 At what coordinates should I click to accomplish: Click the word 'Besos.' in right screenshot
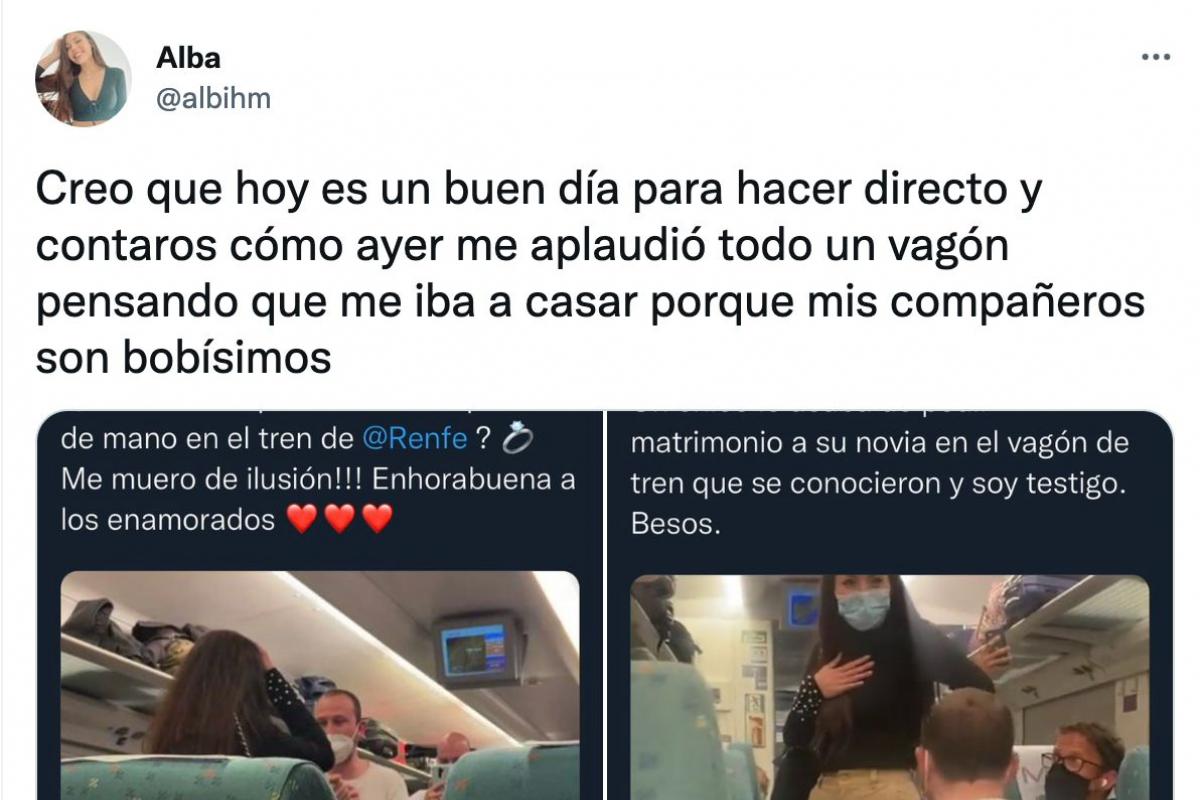point(675,524)
